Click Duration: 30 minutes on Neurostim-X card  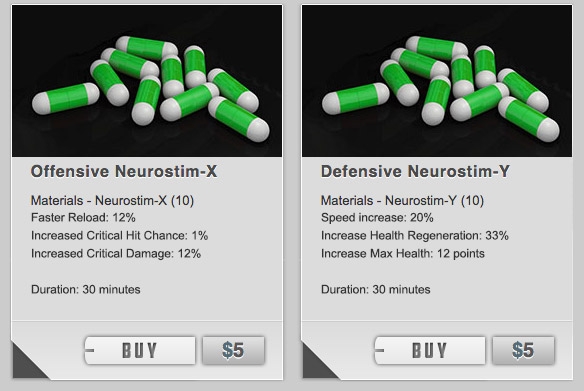point(86,289)
